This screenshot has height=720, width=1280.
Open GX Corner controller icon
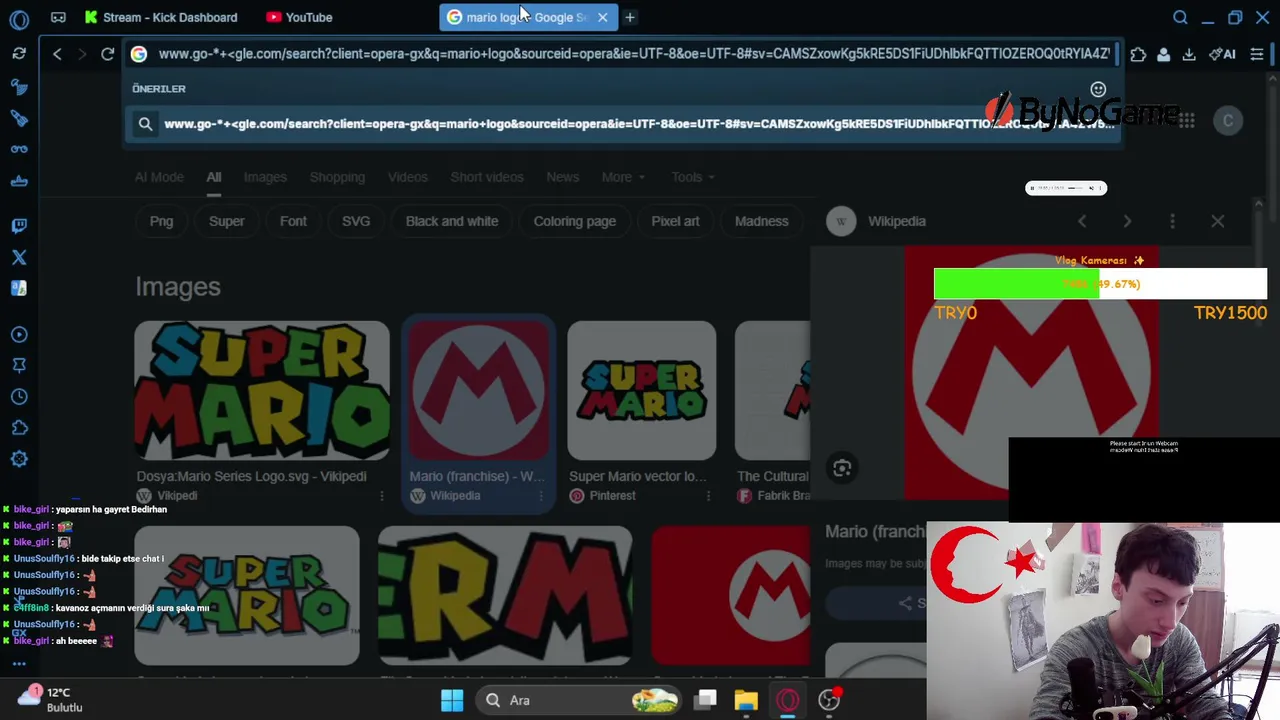tap(58, 17)
